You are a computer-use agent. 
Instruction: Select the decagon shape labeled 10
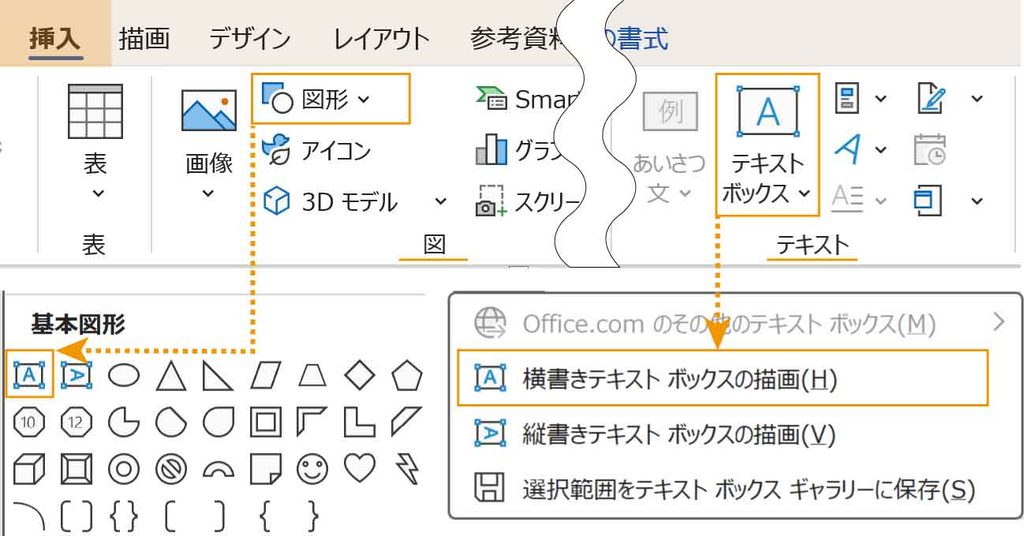coord(29,422)
